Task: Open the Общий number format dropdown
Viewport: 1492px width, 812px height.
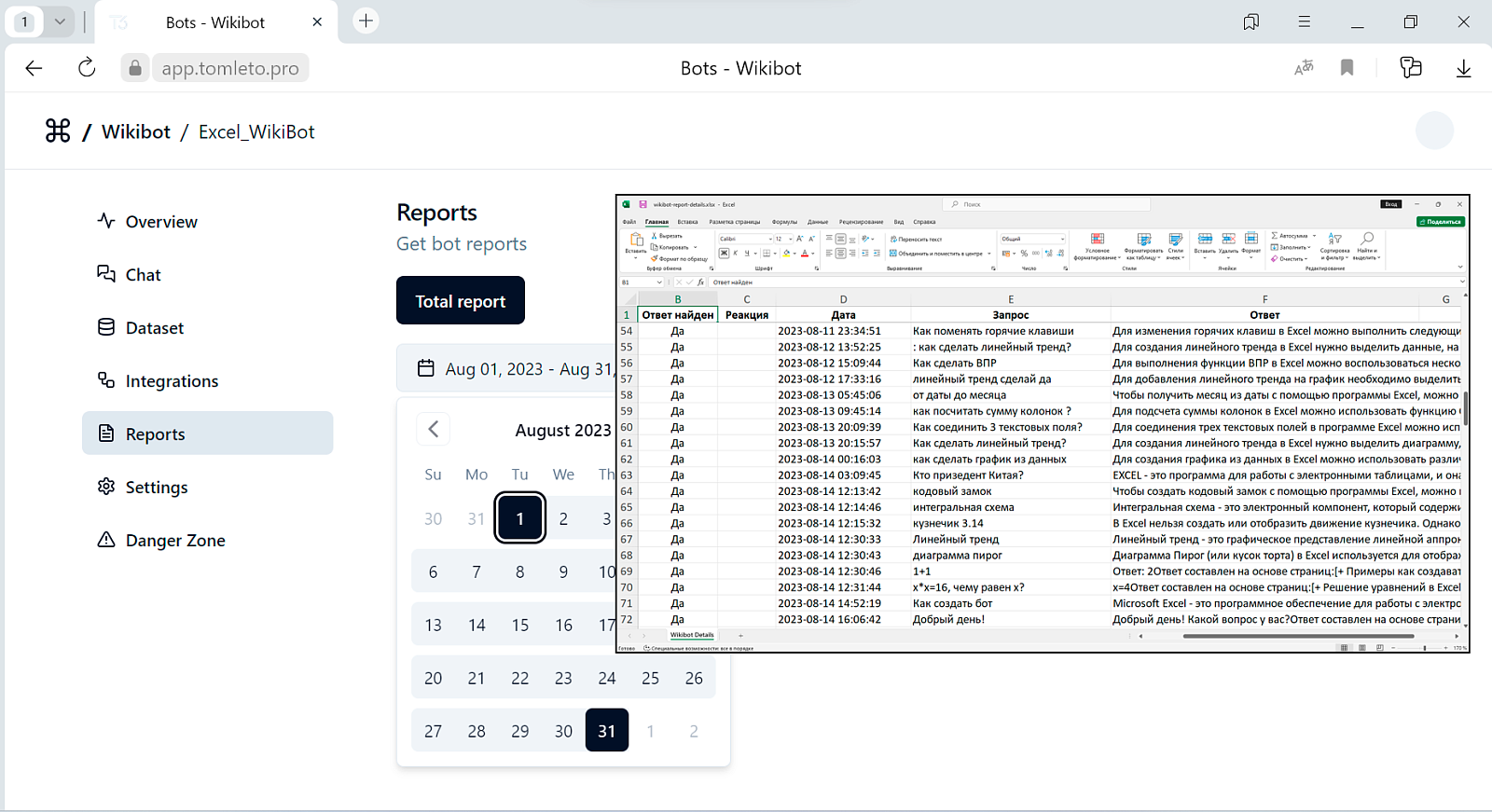Action: click(x=1032, y=239)
